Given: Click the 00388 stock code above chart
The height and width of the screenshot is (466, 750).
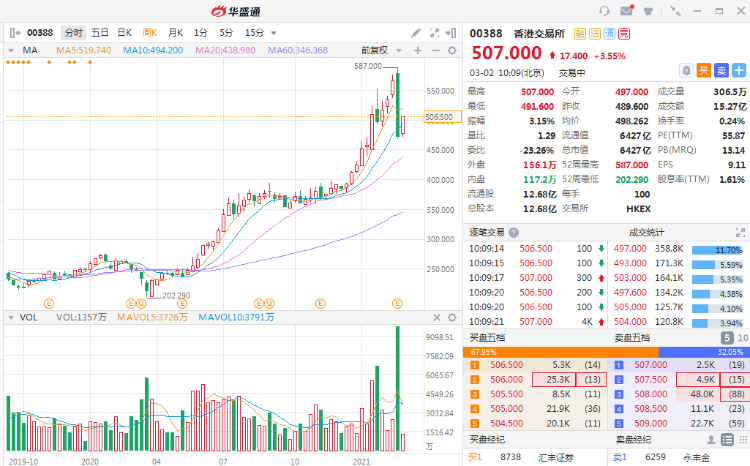Looking at the screenshot, I should (x=40, y=33).
